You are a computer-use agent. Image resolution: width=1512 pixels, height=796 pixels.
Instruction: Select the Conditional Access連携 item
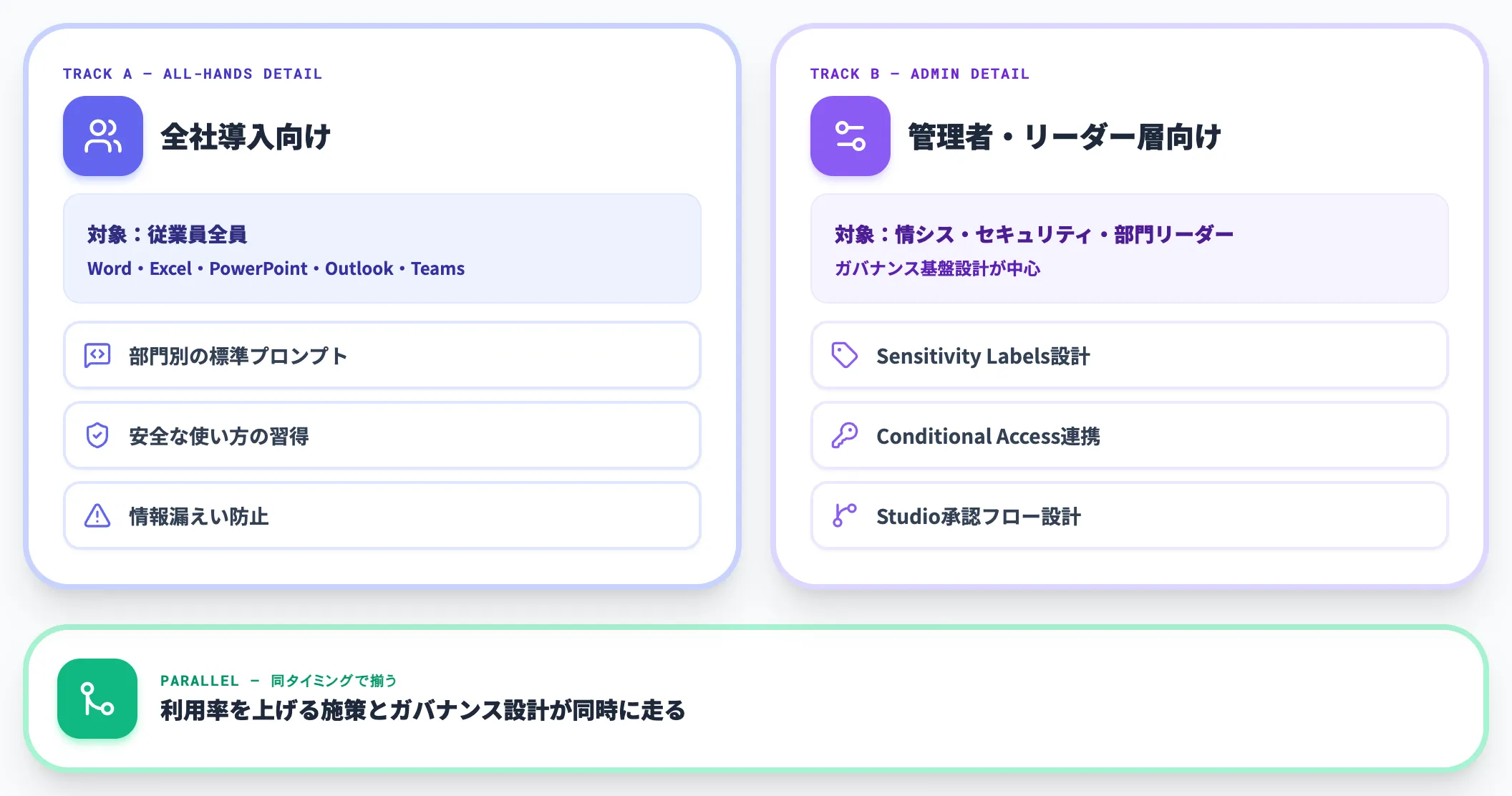pyautogui.click(x=1130, y=435)
